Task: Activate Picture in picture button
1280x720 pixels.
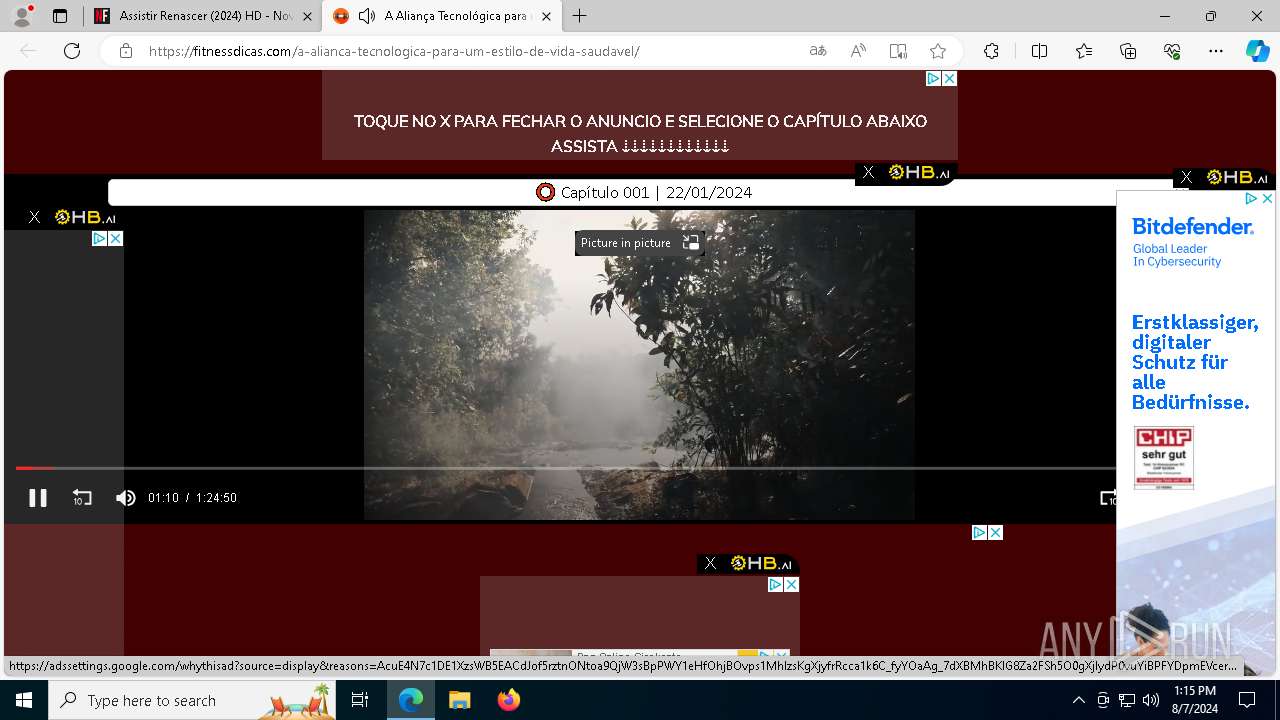Action: tap(640, 243)
